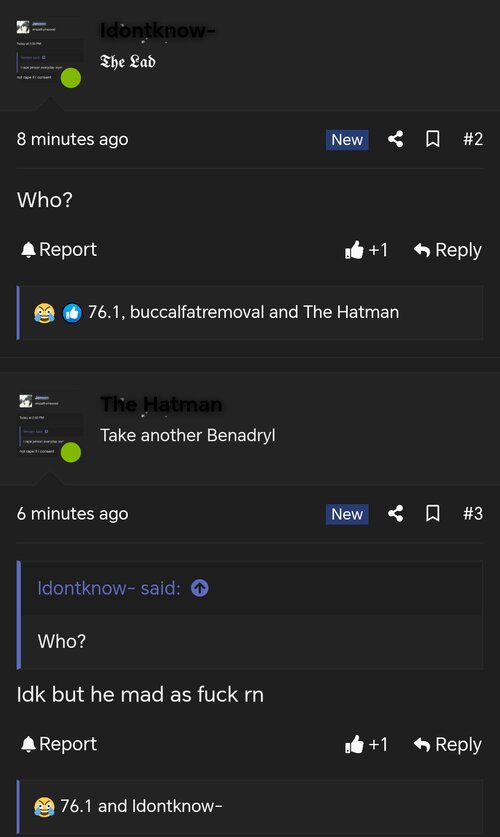Report the "Who?" post
This screenshot has width=500, height=837.
(59, 249)
